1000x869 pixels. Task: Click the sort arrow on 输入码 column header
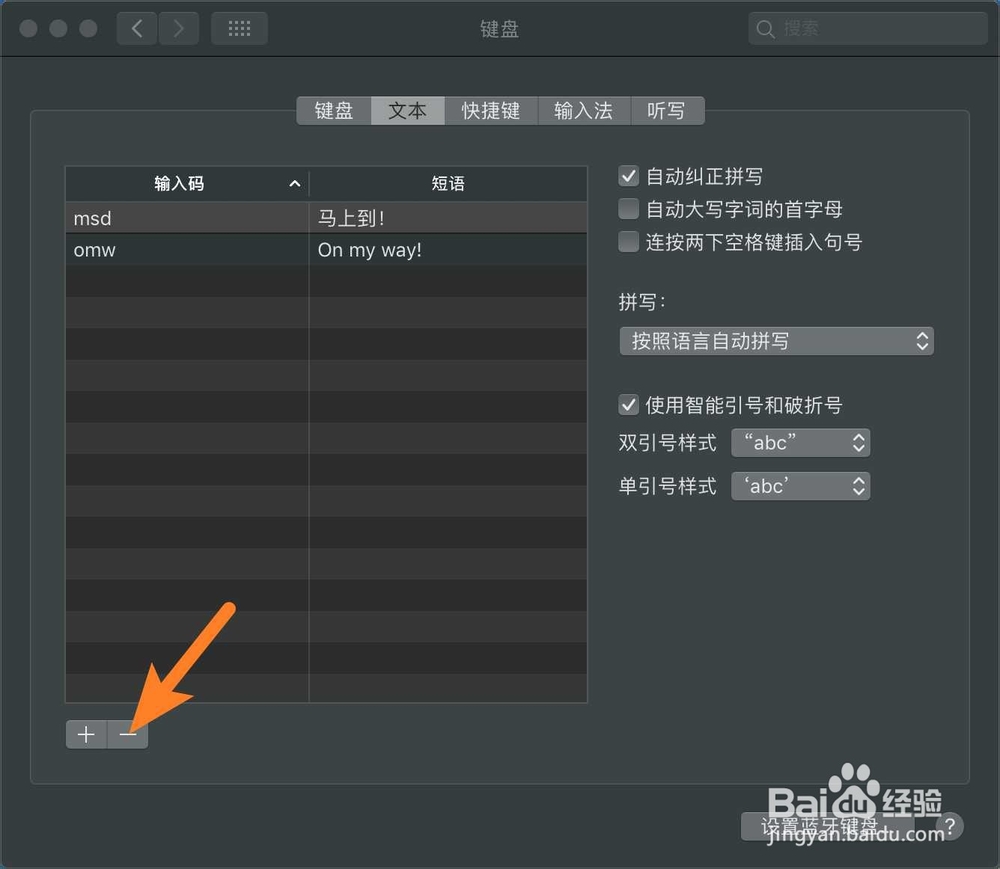point(294,183)
